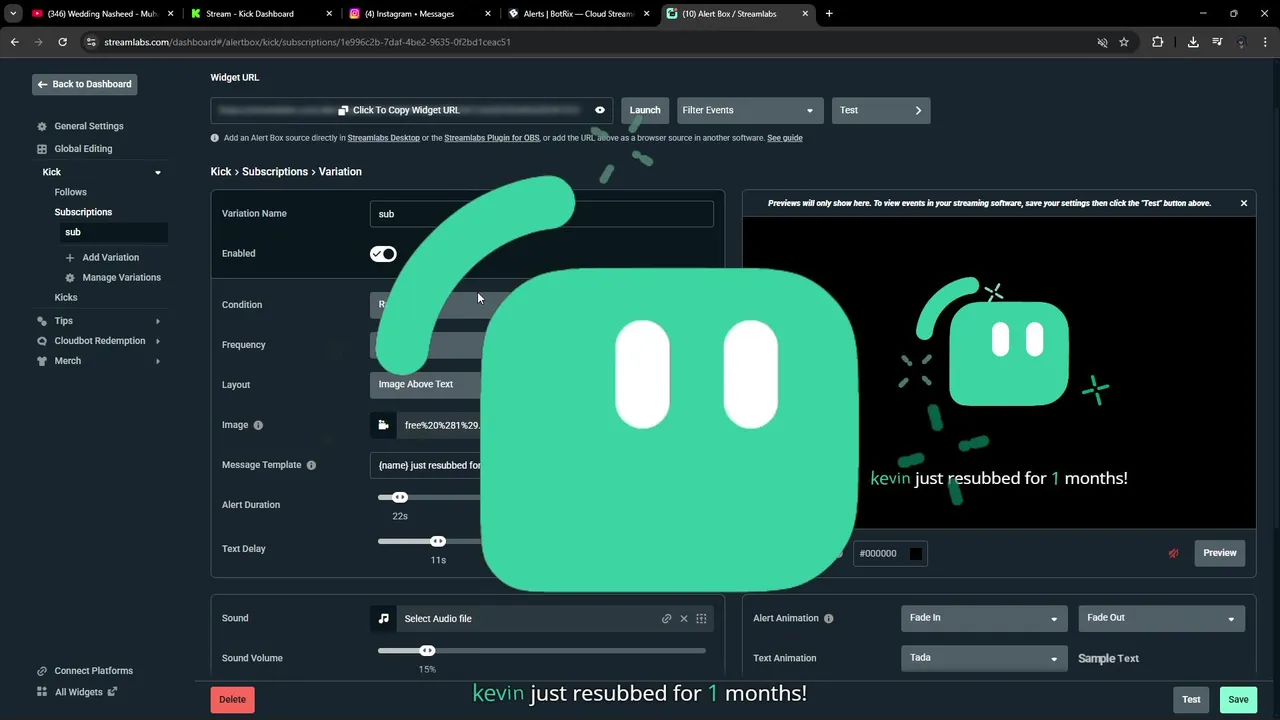
Task: Open the Filter Events dropdown
Action: click(x=750, y=110)
